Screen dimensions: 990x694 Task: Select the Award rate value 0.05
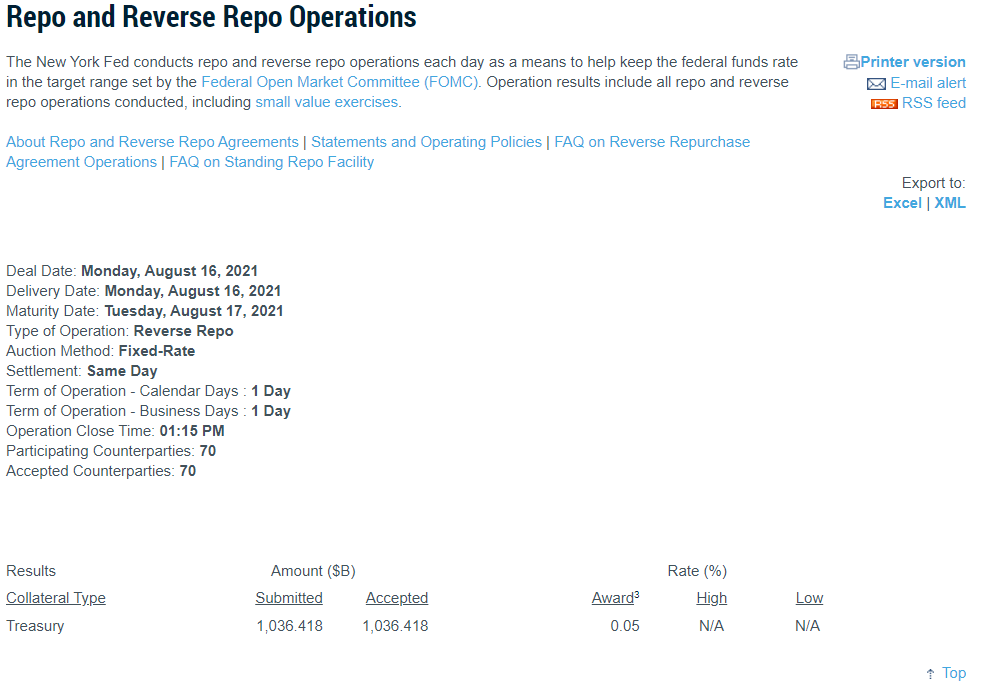[624, 626]
